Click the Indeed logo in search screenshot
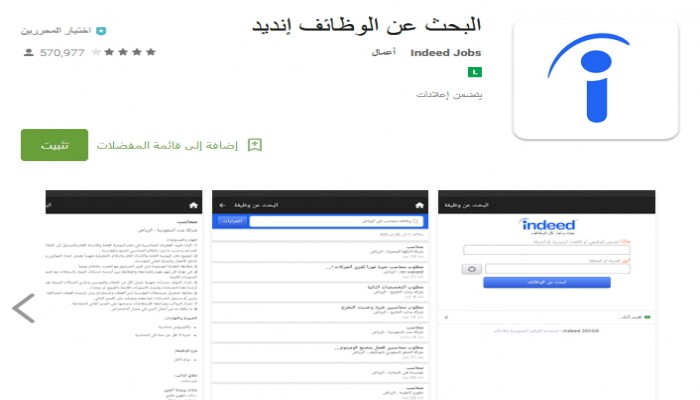Image resolution: width=700 pixels, height=400 pixels. (x=547, y=226)
